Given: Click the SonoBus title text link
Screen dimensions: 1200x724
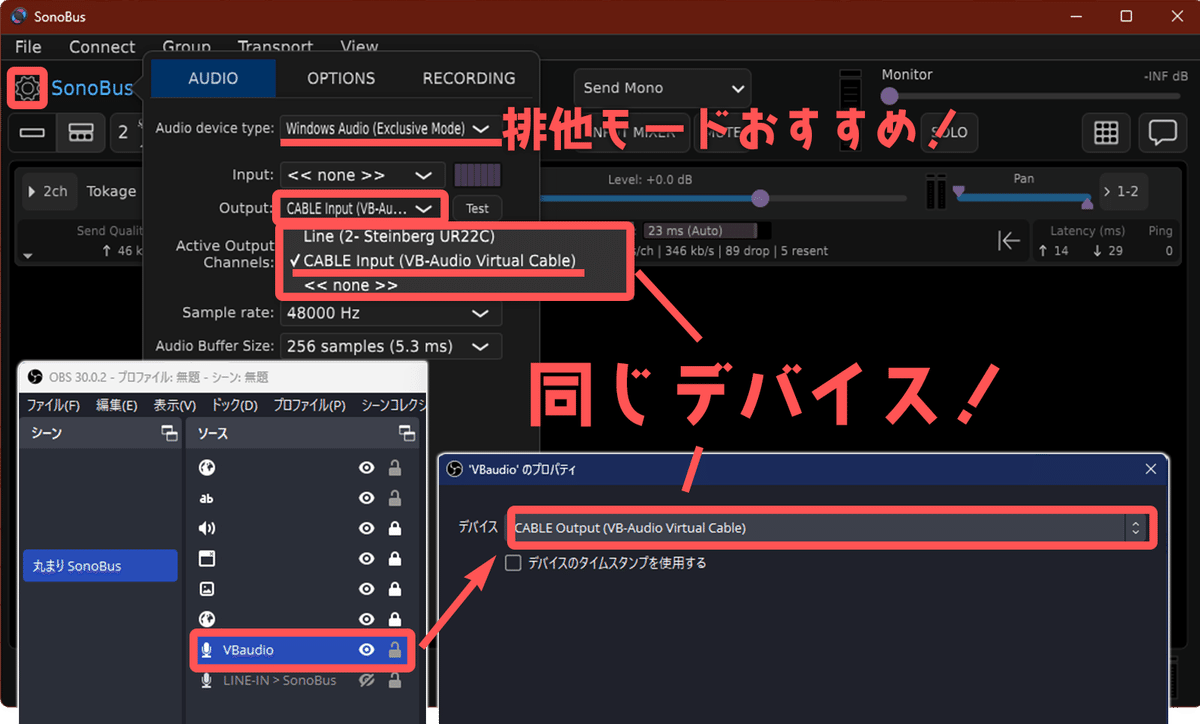Looking at the screenshot, I should click(x=92, y=88).
